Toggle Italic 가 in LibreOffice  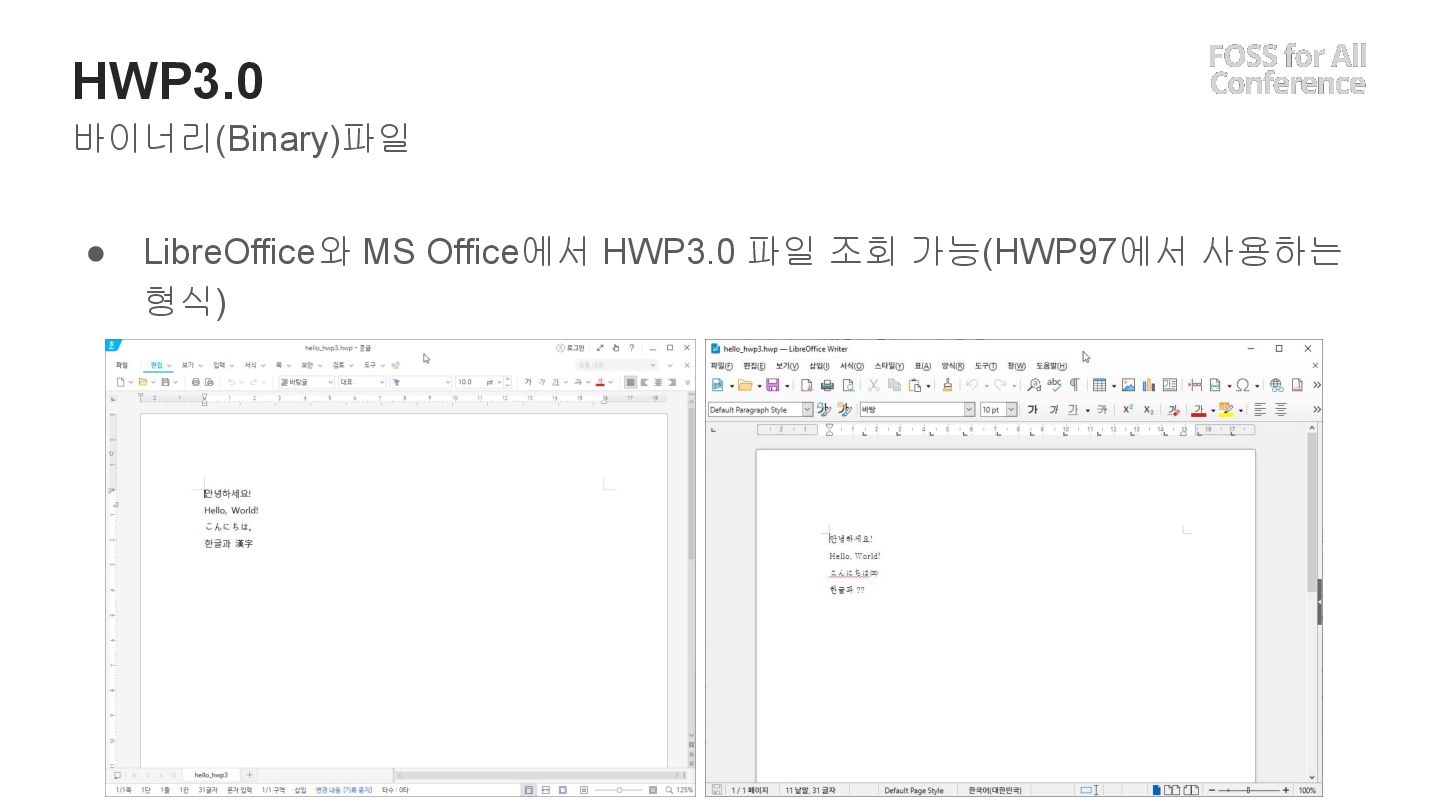1053,410
